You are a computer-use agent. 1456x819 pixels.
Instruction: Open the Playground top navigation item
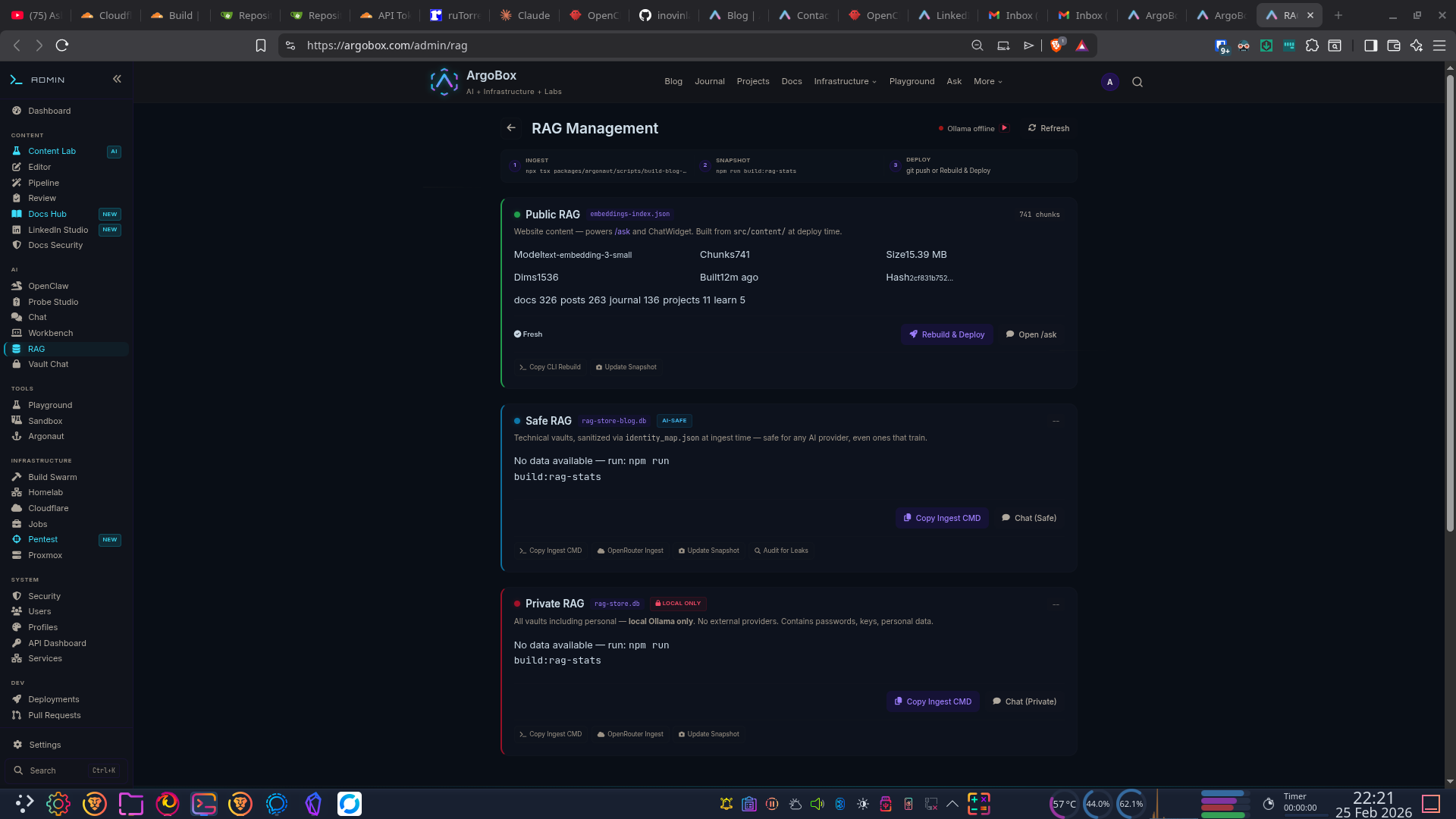coord(912,81)
